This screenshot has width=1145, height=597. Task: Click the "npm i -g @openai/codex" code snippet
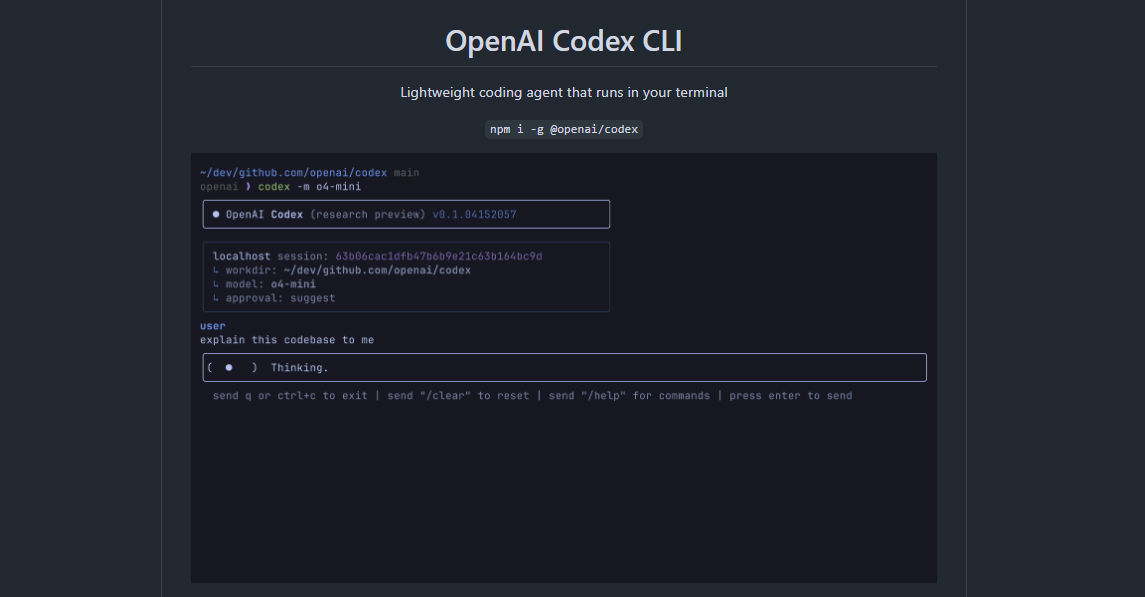point(564,129)
